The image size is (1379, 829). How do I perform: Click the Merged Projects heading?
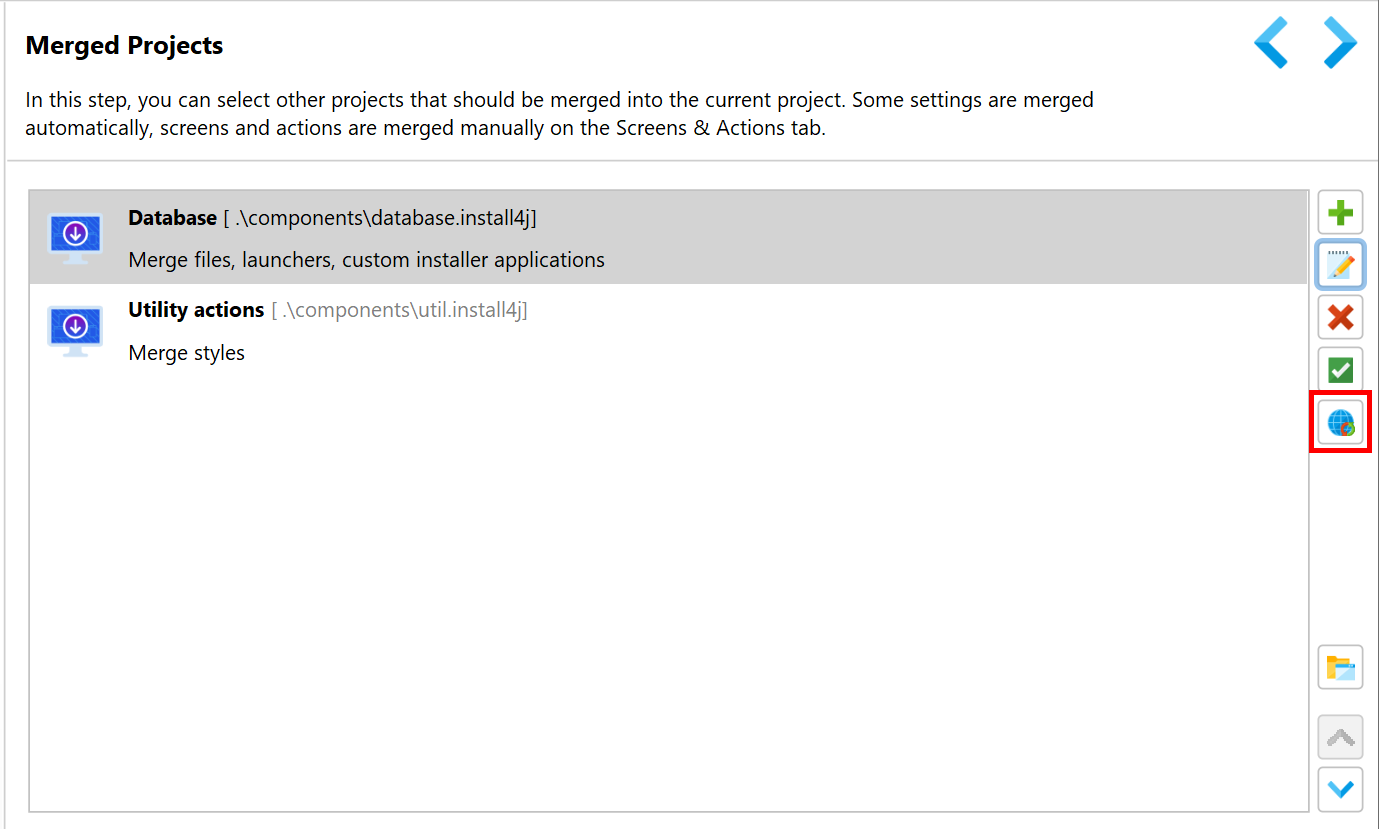point(124,45)
